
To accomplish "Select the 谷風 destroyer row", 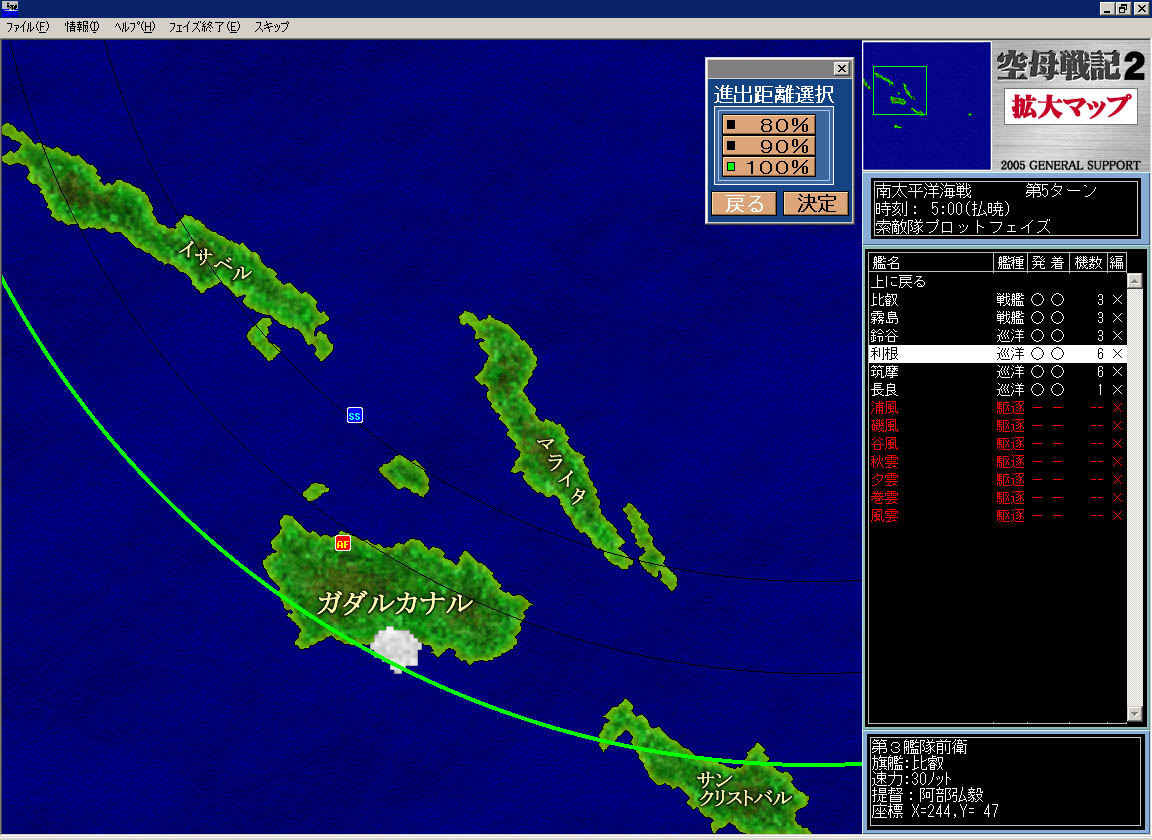I will pos(998,444).
